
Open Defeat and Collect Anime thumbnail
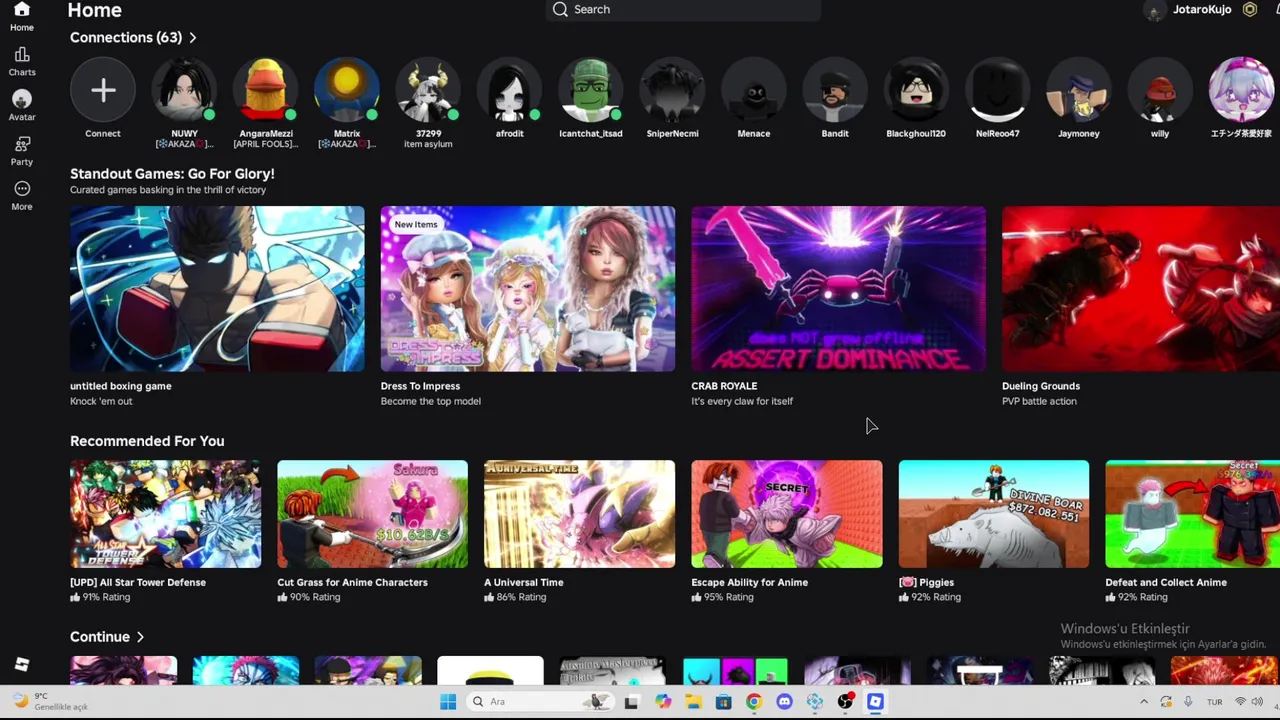pos(1192,514)
